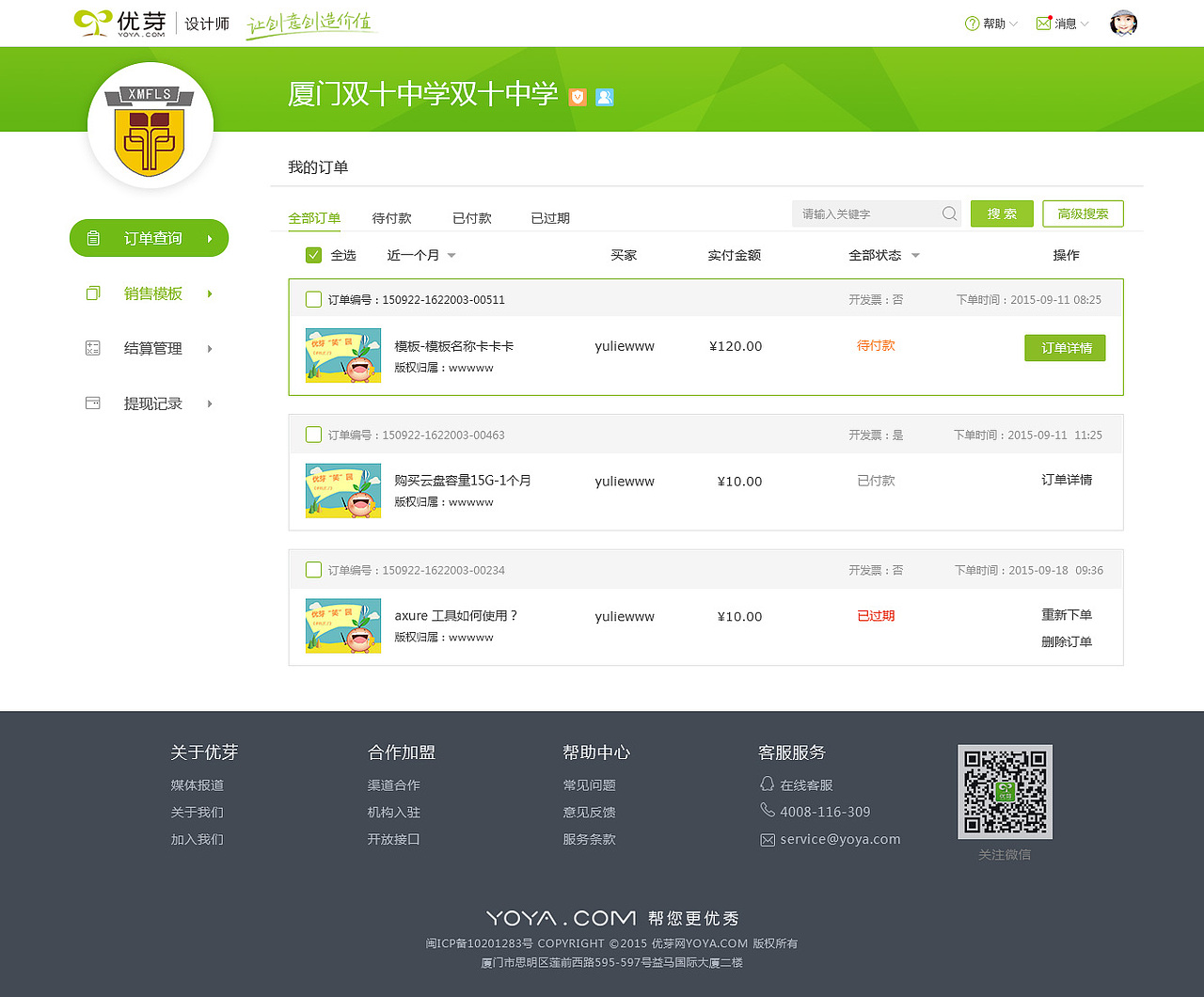Uncheck the 全选 select-all checkbox

coord(313,254)
